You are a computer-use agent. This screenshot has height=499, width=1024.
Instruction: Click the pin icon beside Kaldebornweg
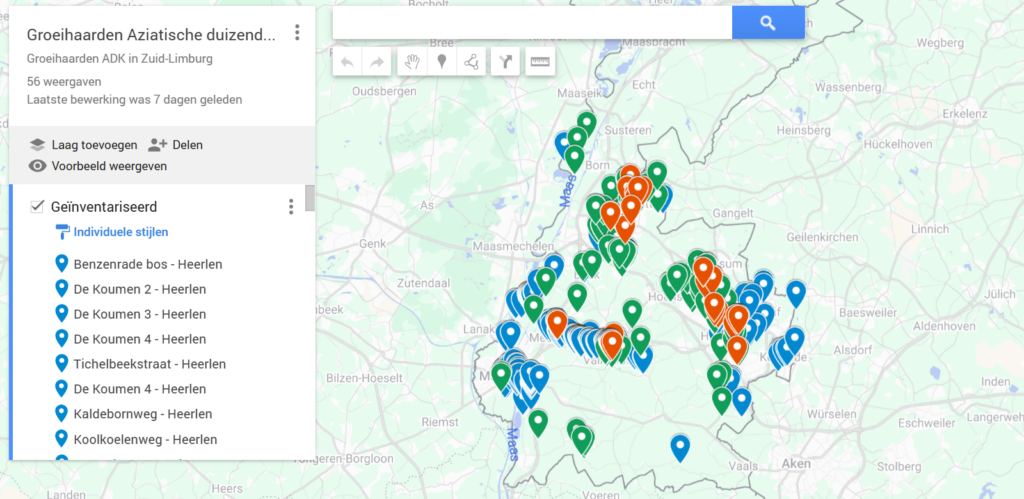(62, 413)
